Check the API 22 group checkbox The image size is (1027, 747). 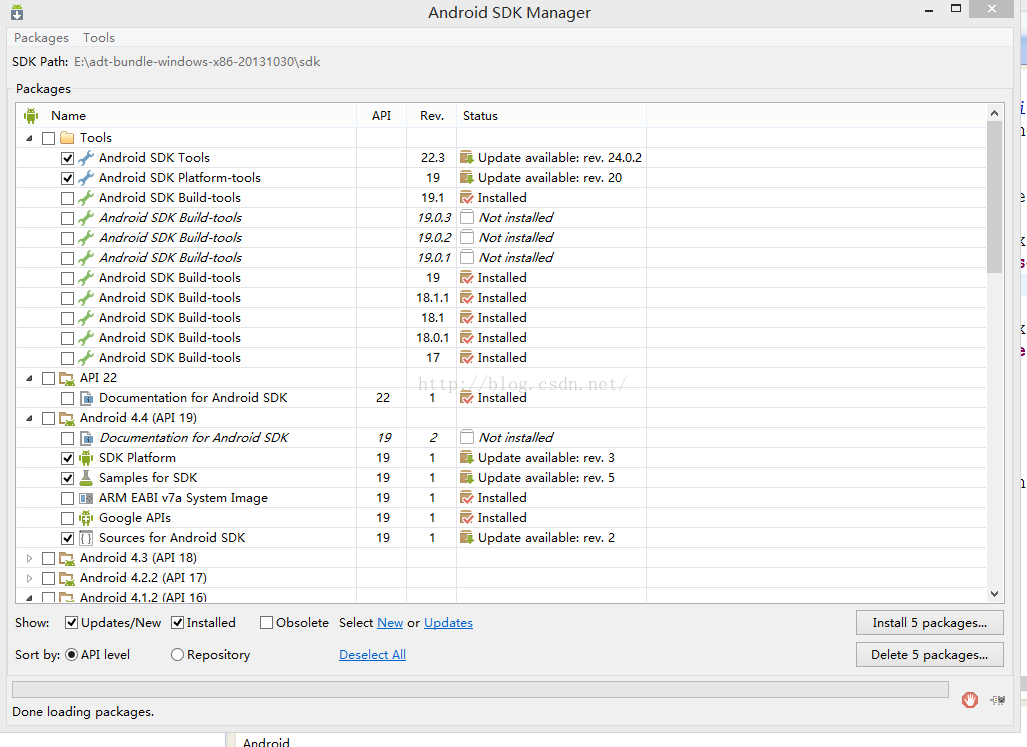point(48,378)
